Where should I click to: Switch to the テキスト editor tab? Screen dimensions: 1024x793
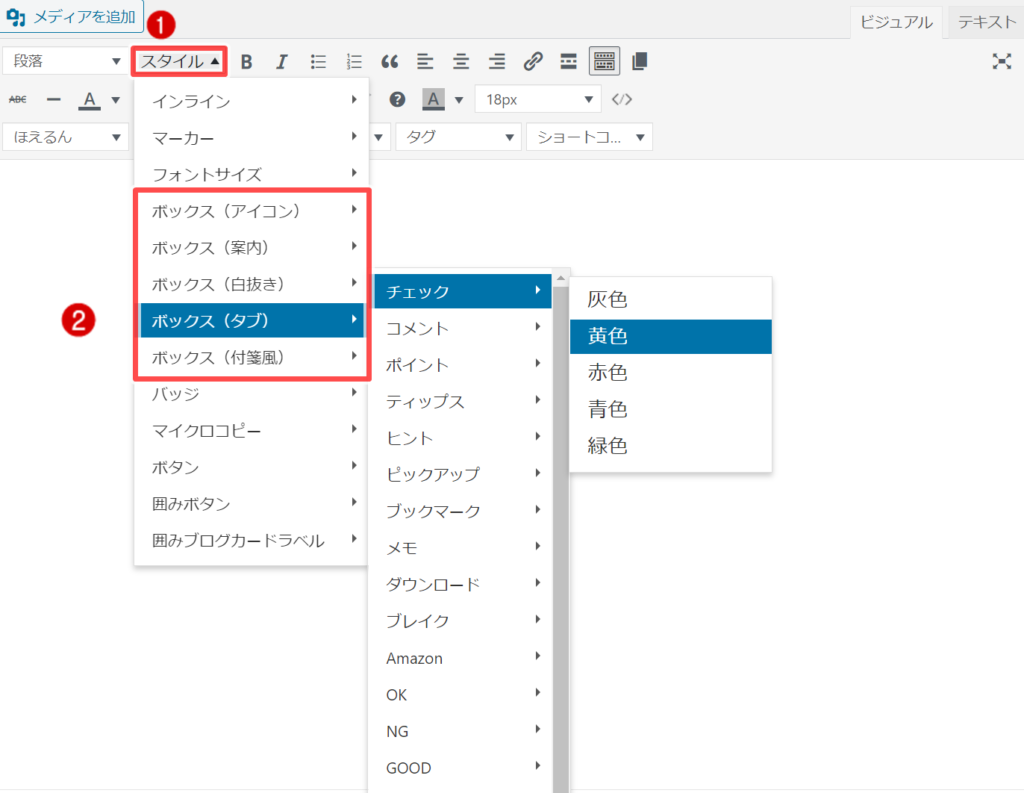click(986, 22)
